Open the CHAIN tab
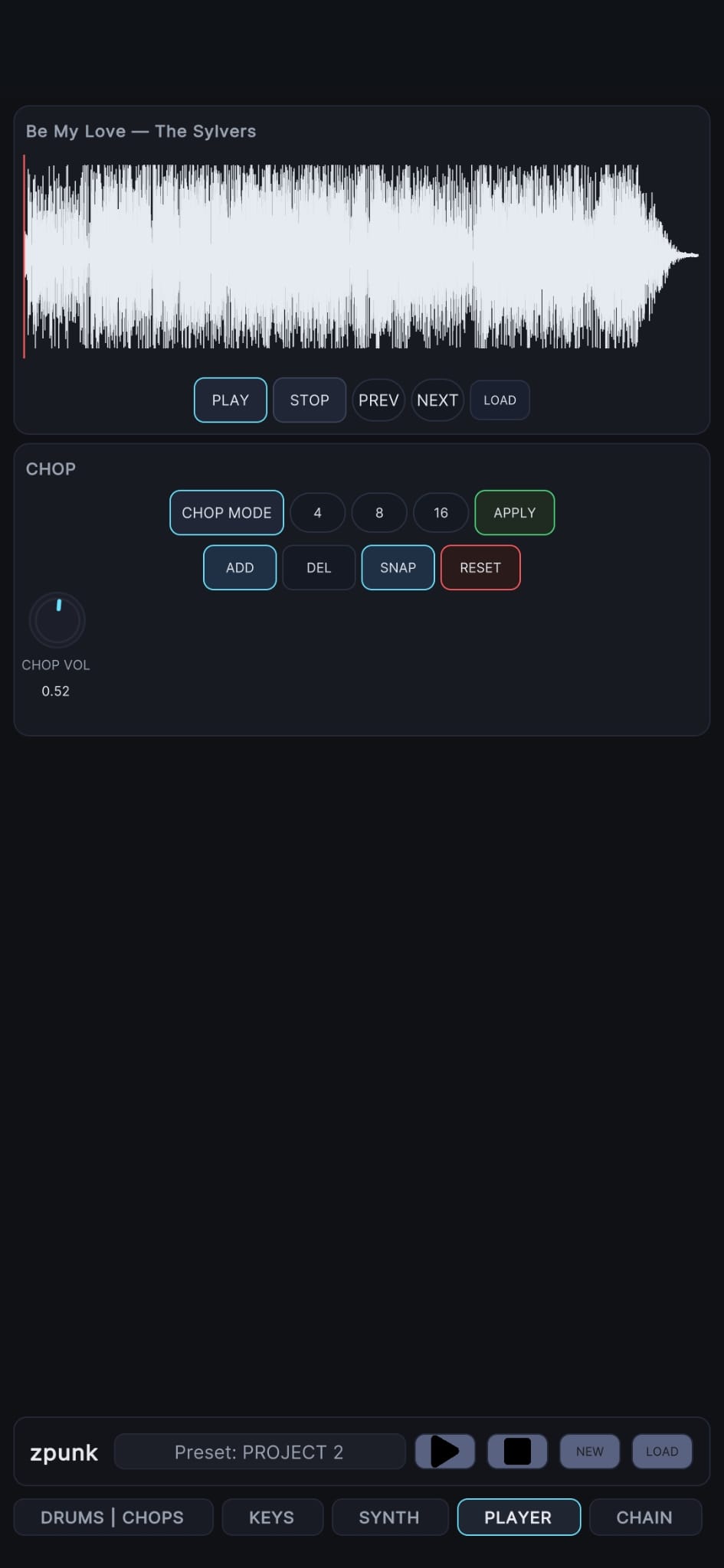The image size is (724, 1568). pyautogui.click(x=644, y=1517)
